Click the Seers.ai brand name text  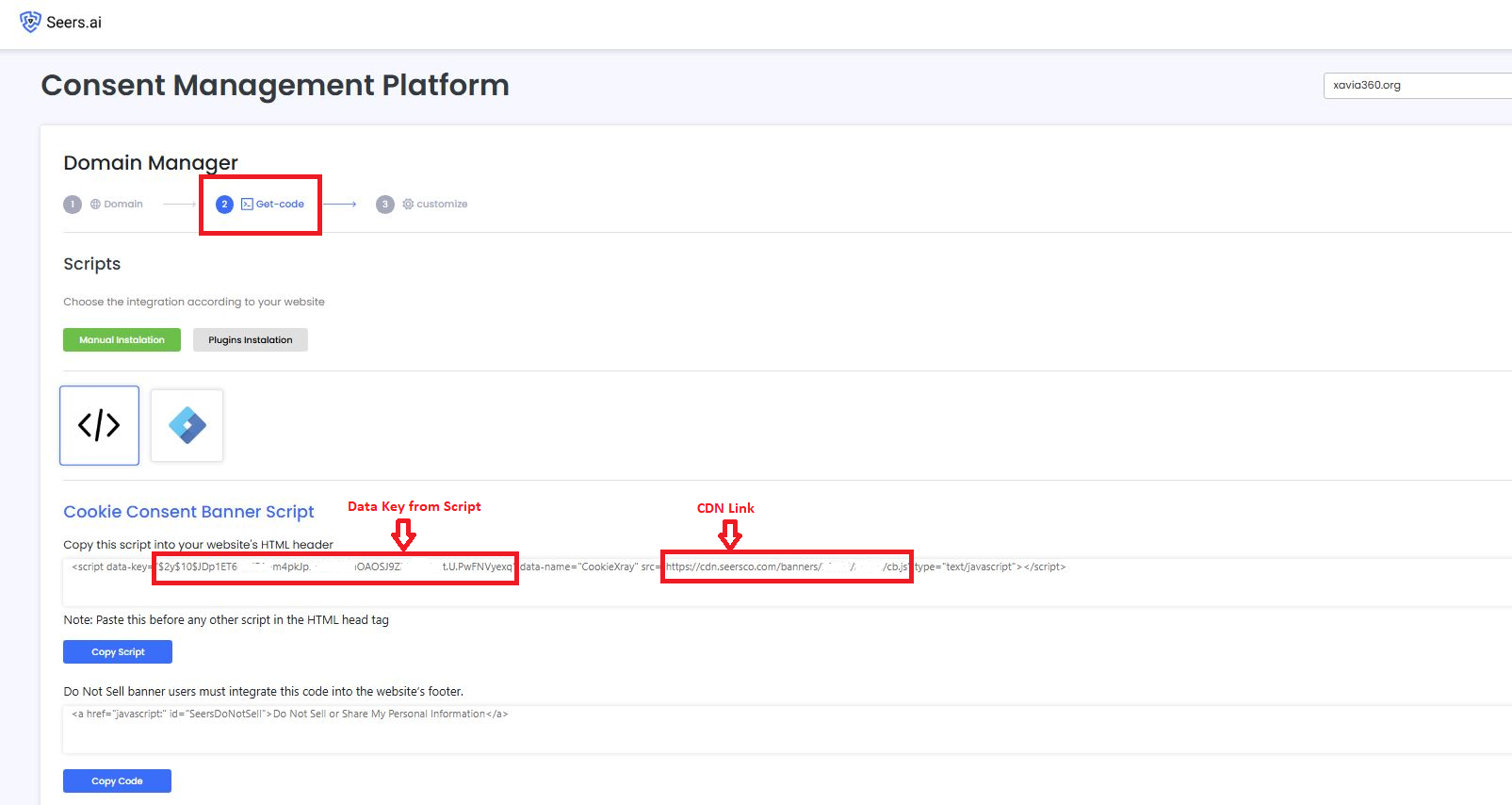[73, 23]
